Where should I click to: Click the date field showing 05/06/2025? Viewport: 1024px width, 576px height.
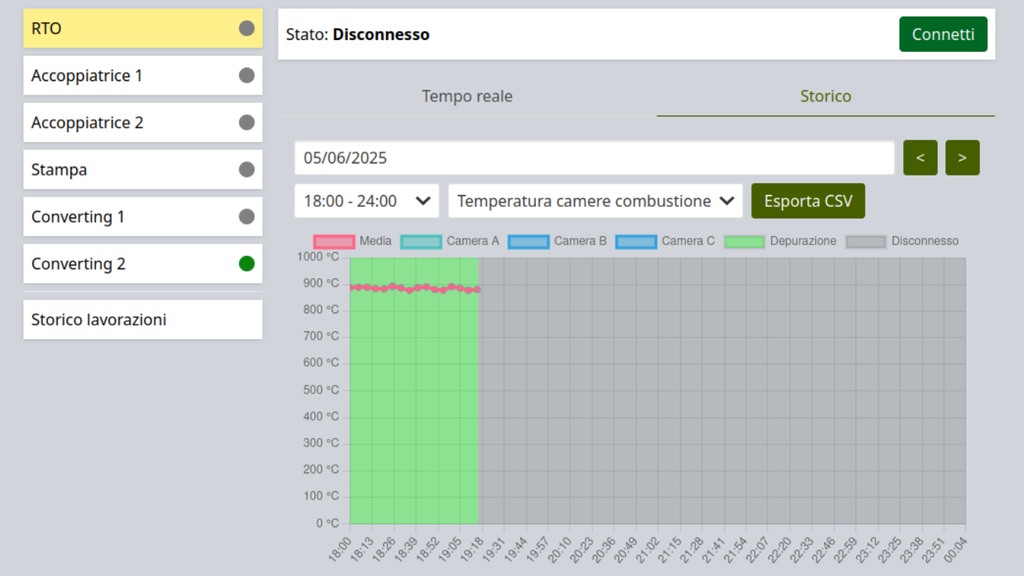pyautogui.click(x=594, y=158)
